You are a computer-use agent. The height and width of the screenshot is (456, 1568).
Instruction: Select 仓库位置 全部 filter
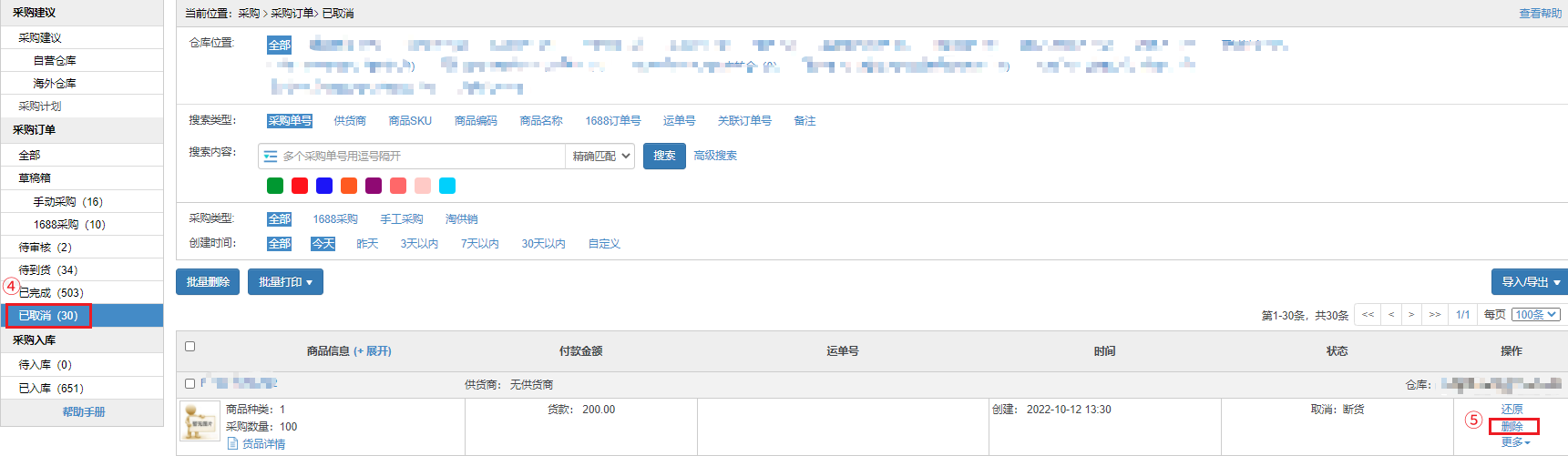click(x=280, y=45)
